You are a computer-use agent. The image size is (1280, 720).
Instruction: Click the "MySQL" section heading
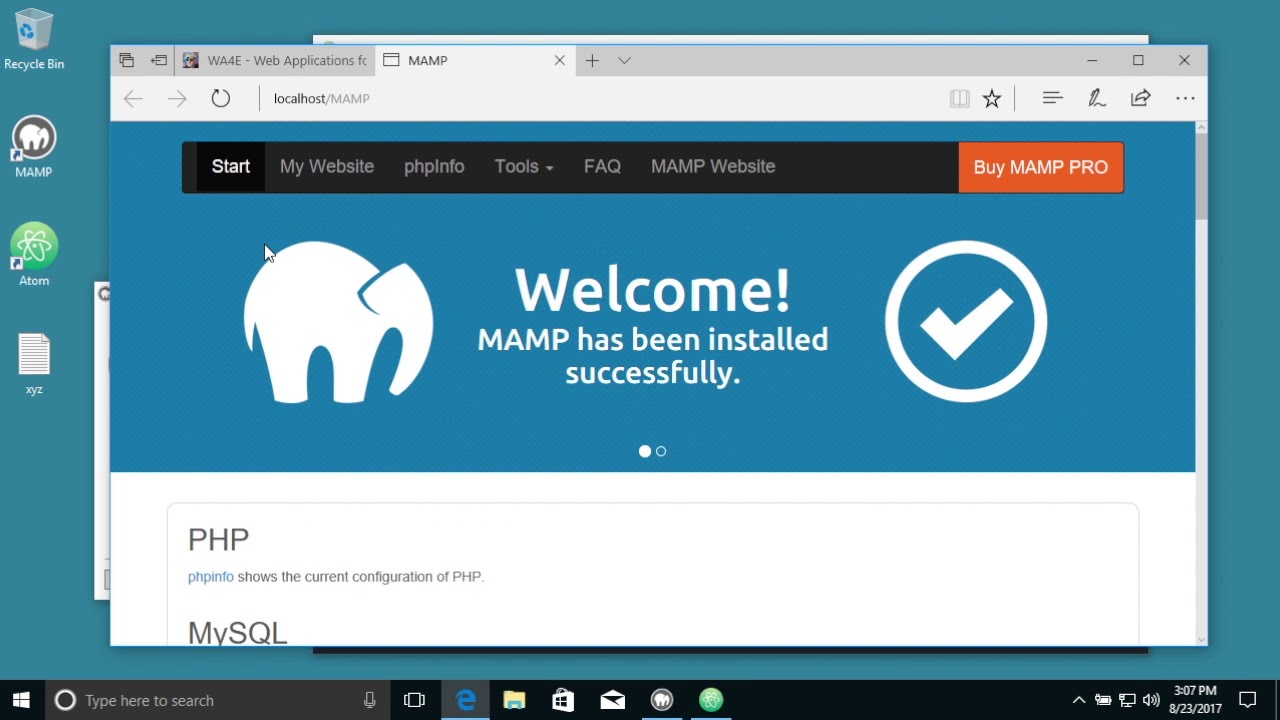(x=238, y=632)
